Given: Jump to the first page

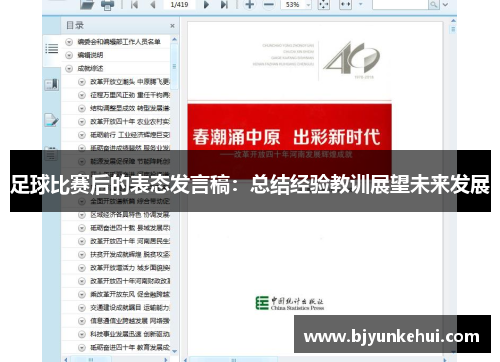Looking at the screenshot, I should tap(135, 5).
